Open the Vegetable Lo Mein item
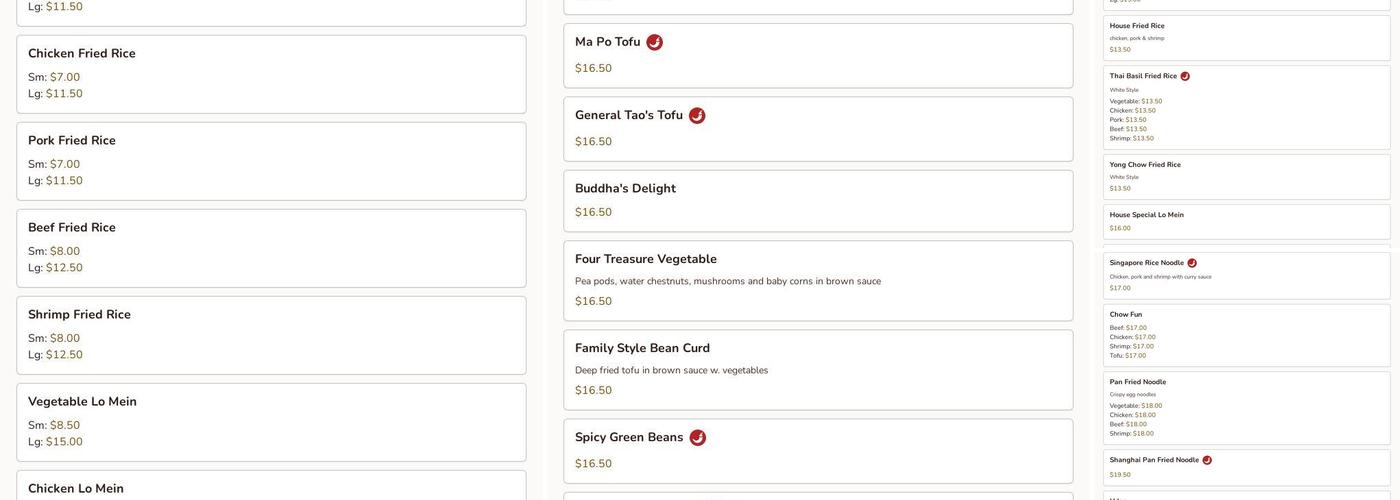1400x500 pixels. click(82, 402)
